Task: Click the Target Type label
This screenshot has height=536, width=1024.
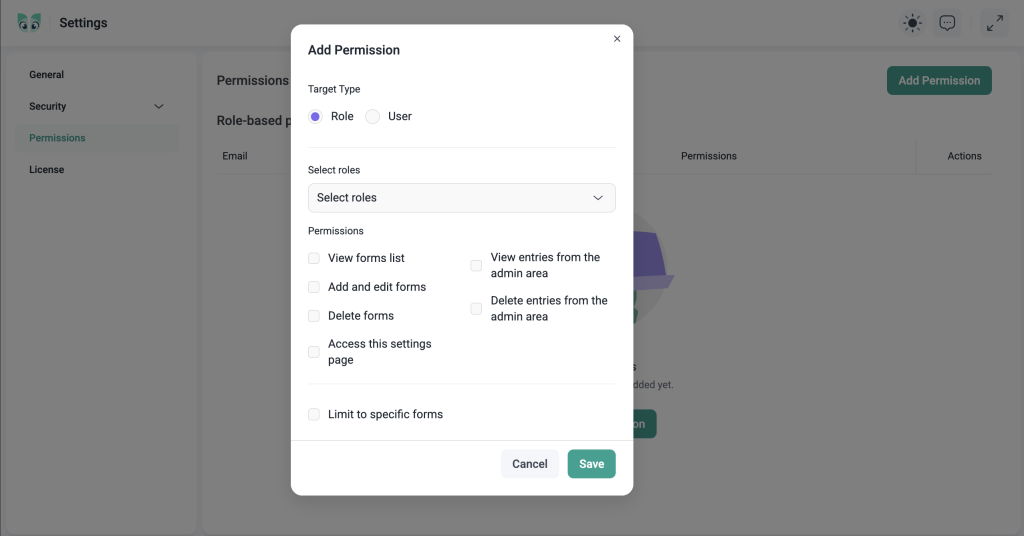Action: [334, 89]
